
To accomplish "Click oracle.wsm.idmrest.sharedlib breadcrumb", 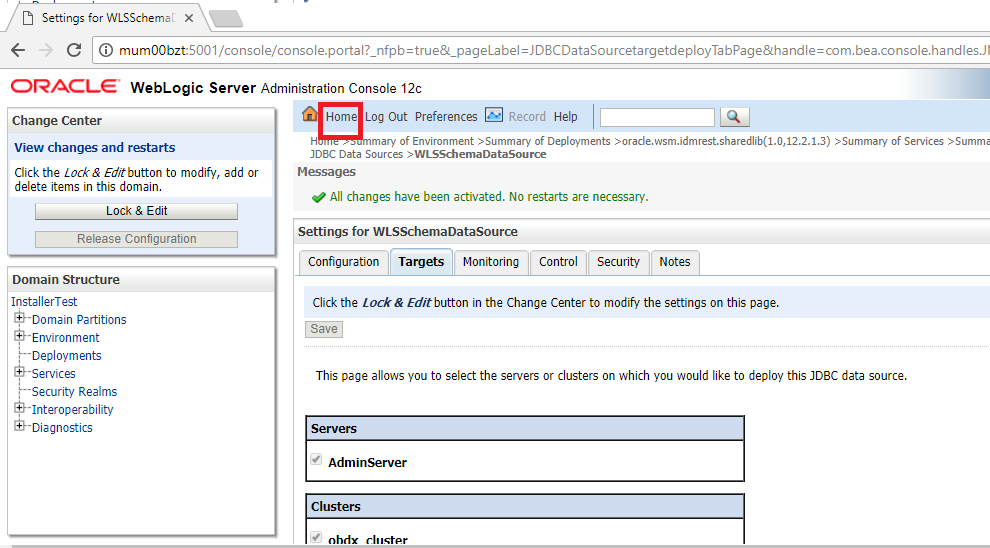I will pos(726,141).
